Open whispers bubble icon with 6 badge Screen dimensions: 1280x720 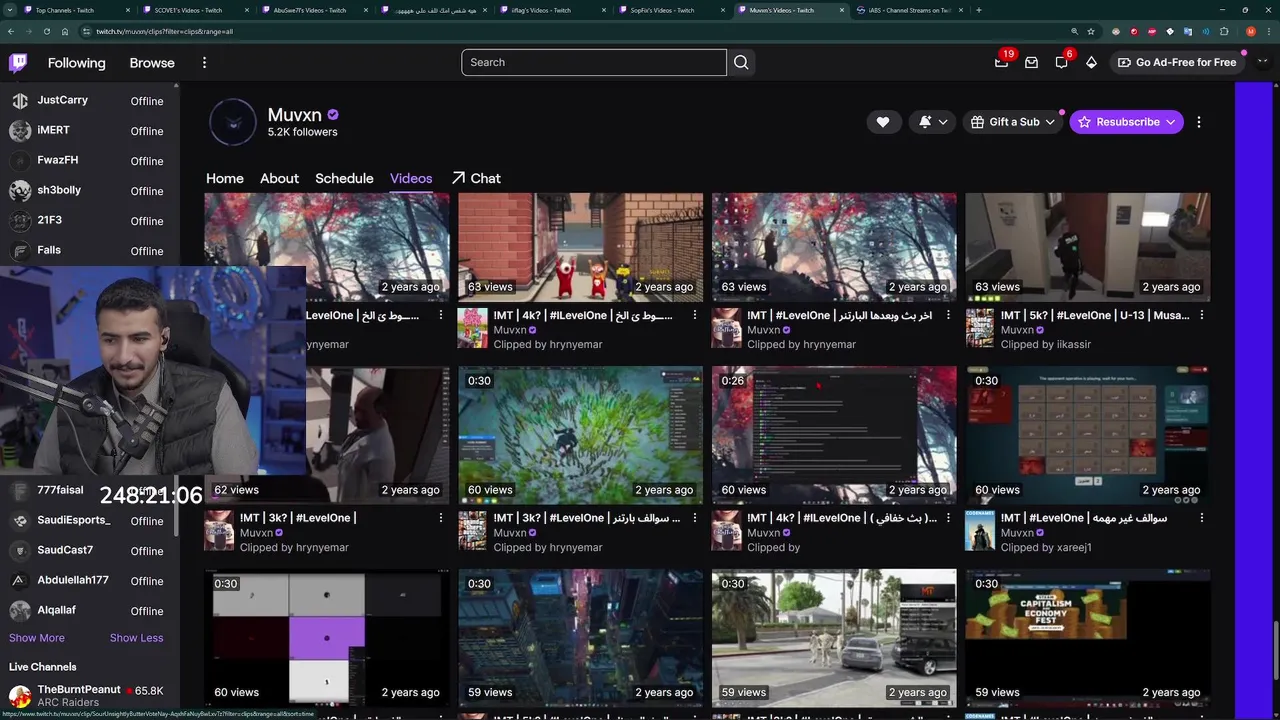click(x=1061, y=62)
